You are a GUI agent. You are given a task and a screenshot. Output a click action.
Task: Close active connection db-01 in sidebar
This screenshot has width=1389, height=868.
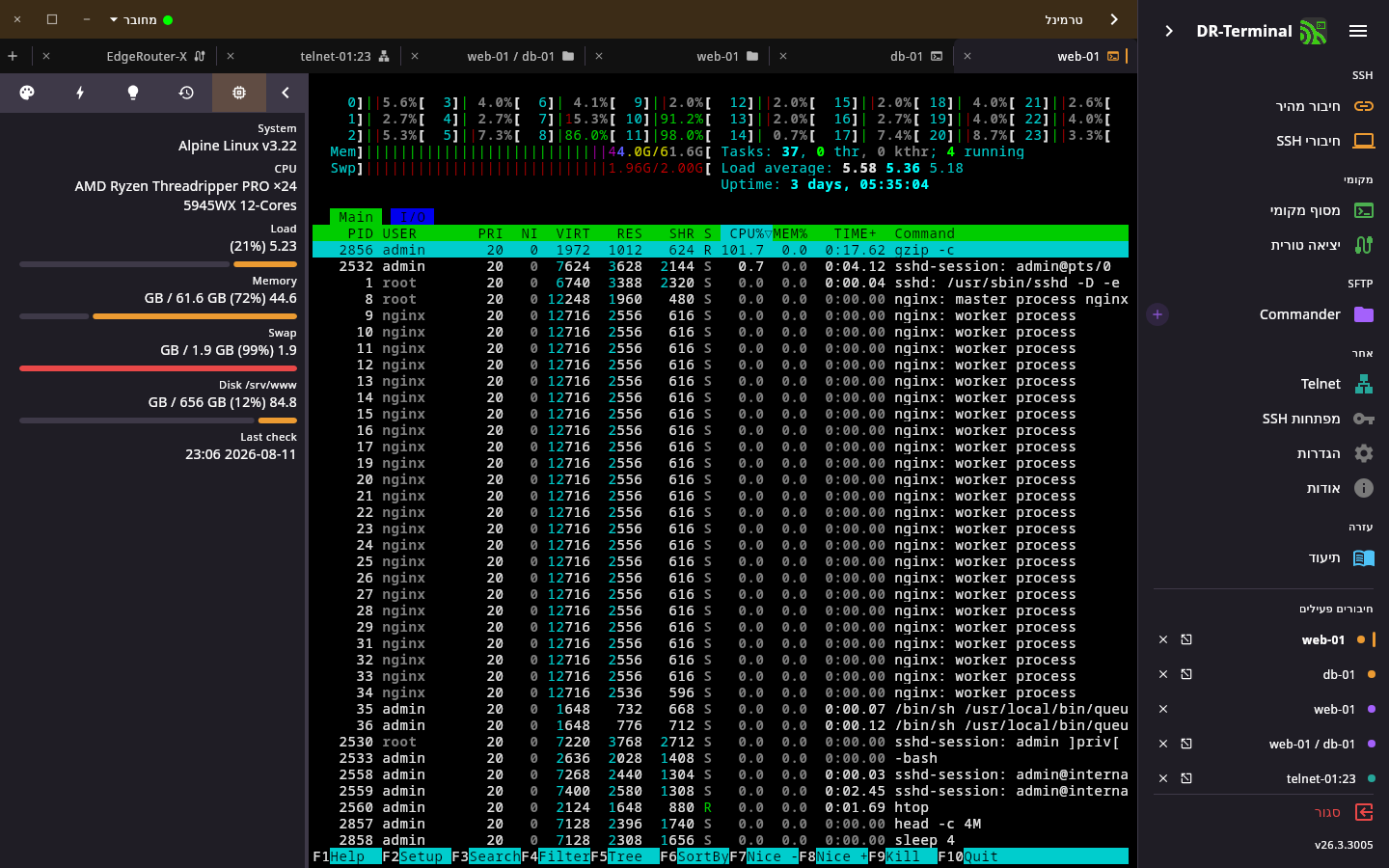click(1163, 674)
